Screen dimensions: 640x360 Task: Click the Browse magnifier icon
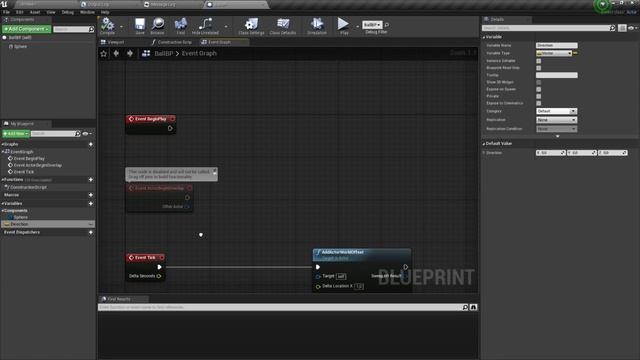(158, 25)
